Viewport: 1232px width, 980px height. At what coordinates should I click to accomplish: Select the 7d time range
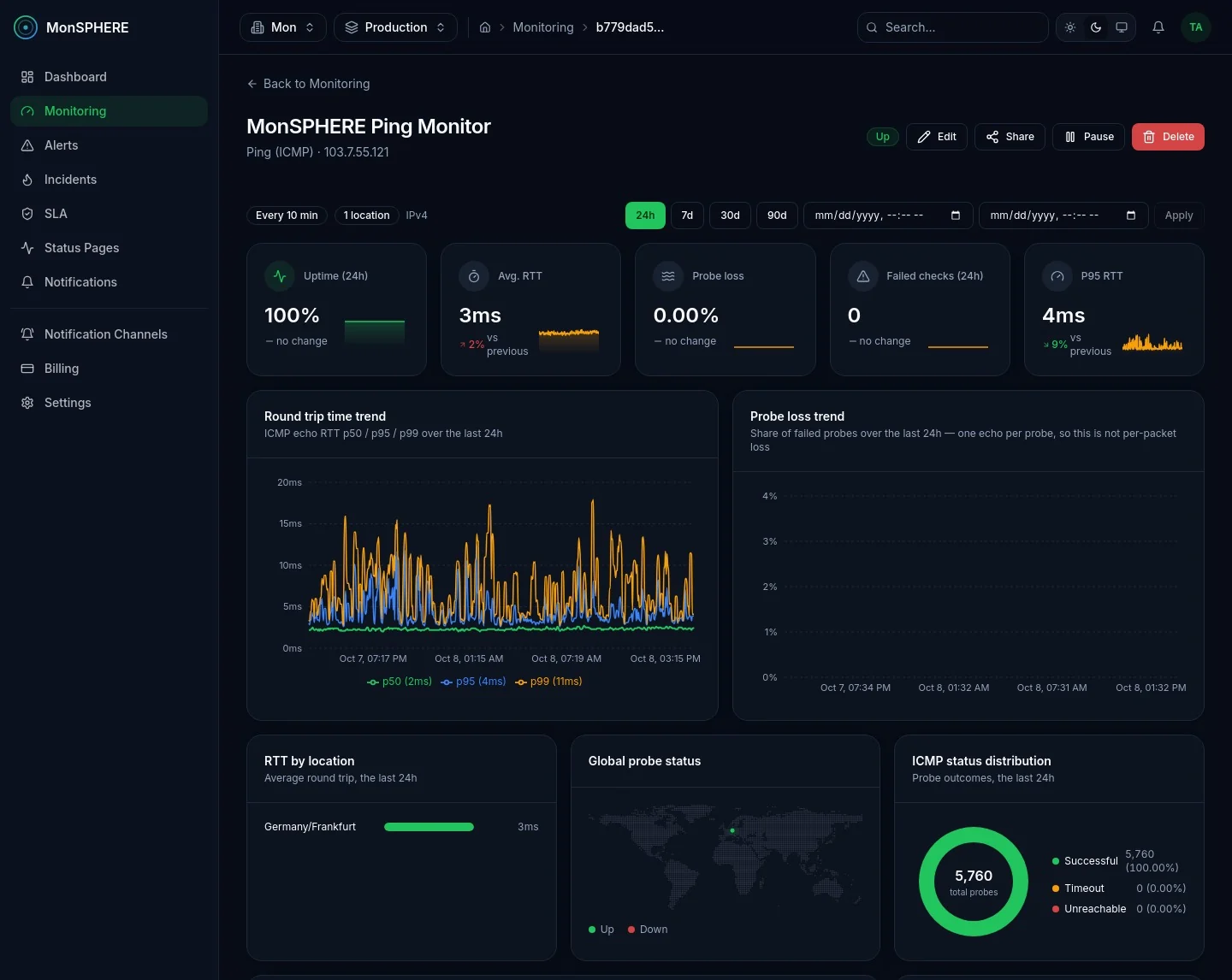coord(687,215)
